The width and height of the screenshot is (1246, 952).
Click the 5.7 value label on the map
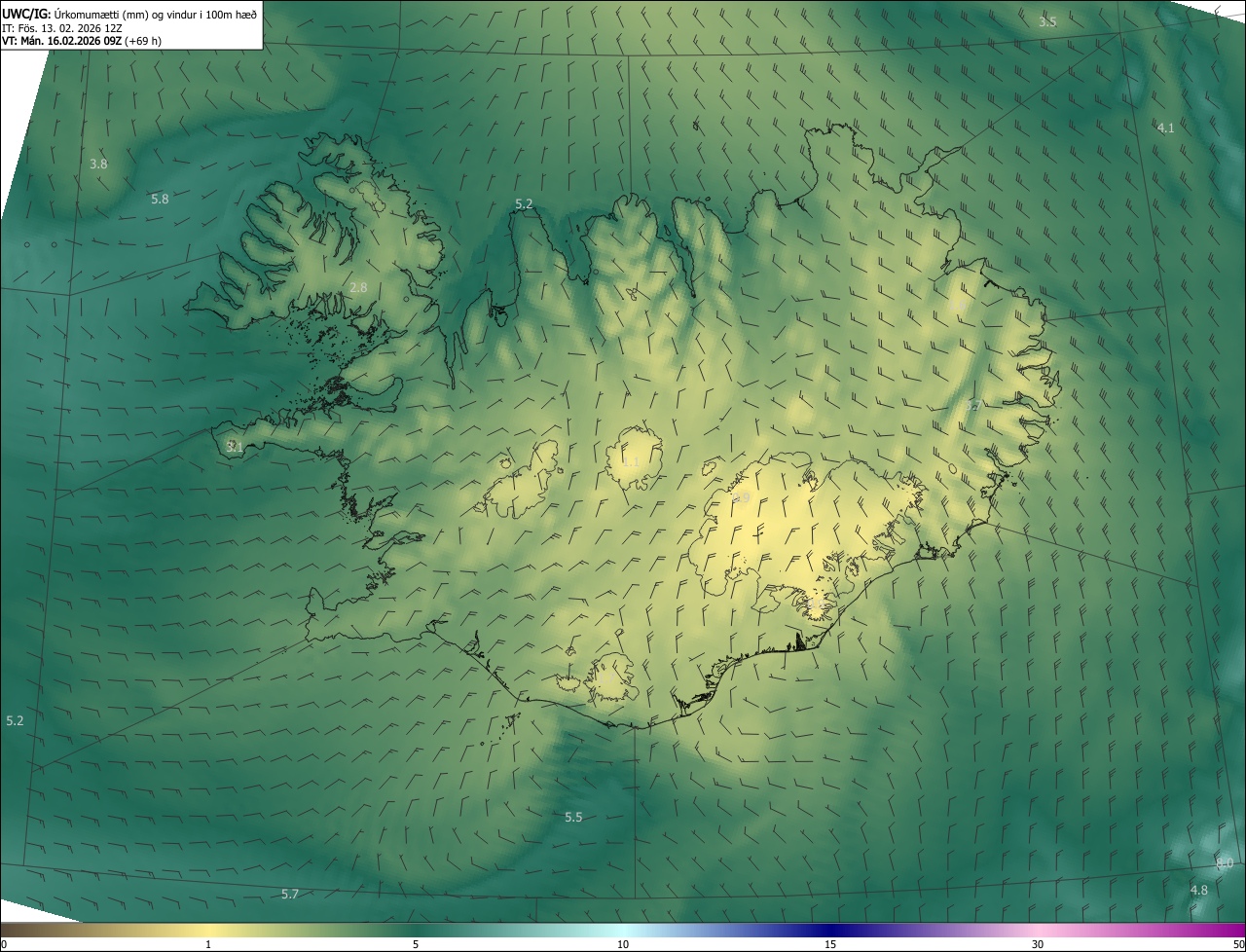point(290,894)
